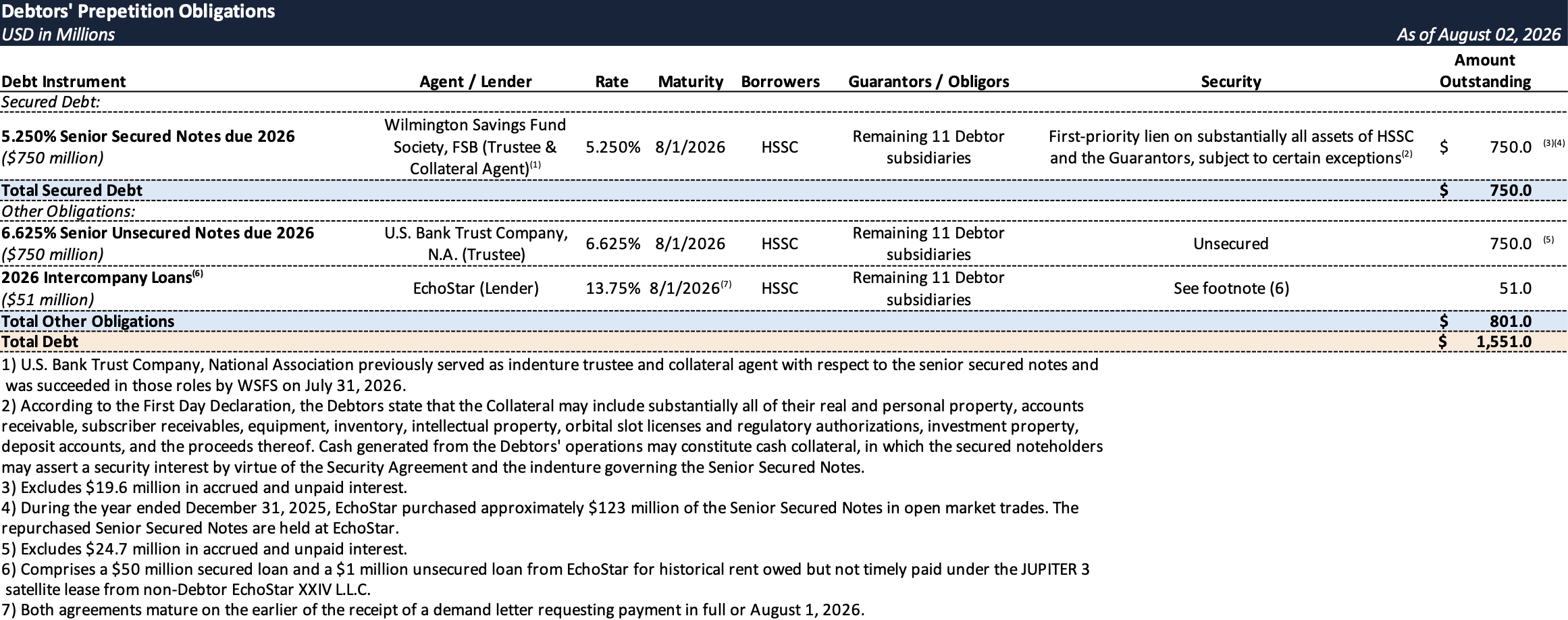Viewport: 1568px width, 620px height.
Task: Select the "2026 Intercompany Loans" instrument name
Action: click(97, 278)
